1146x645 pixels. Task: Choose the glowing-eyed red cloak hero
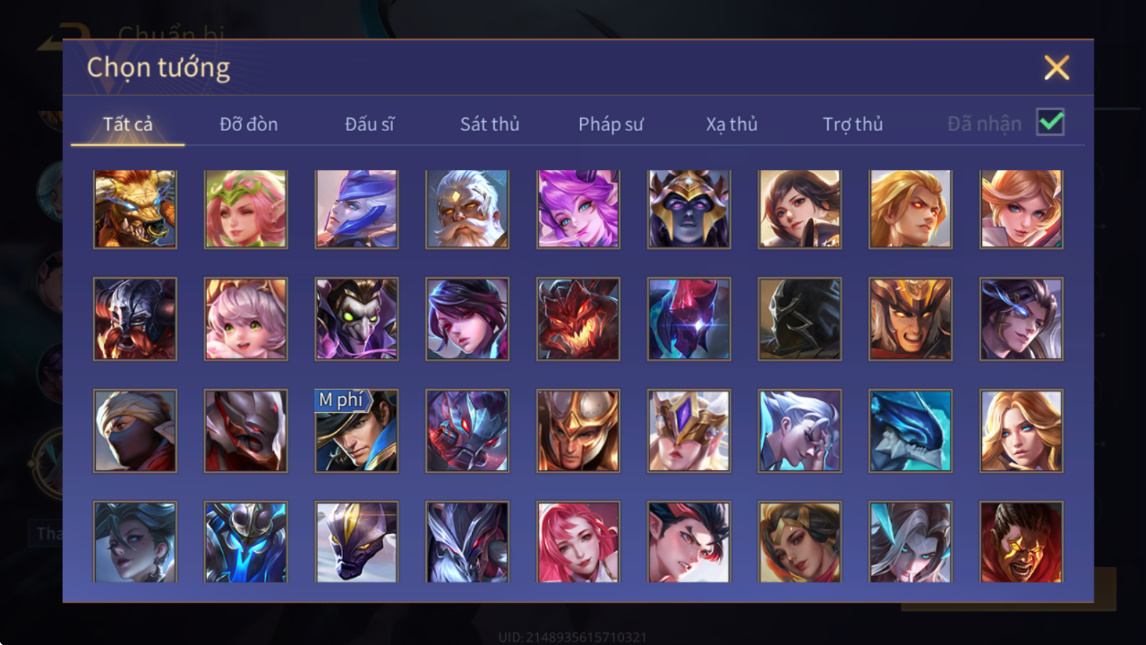(1021, 542)
